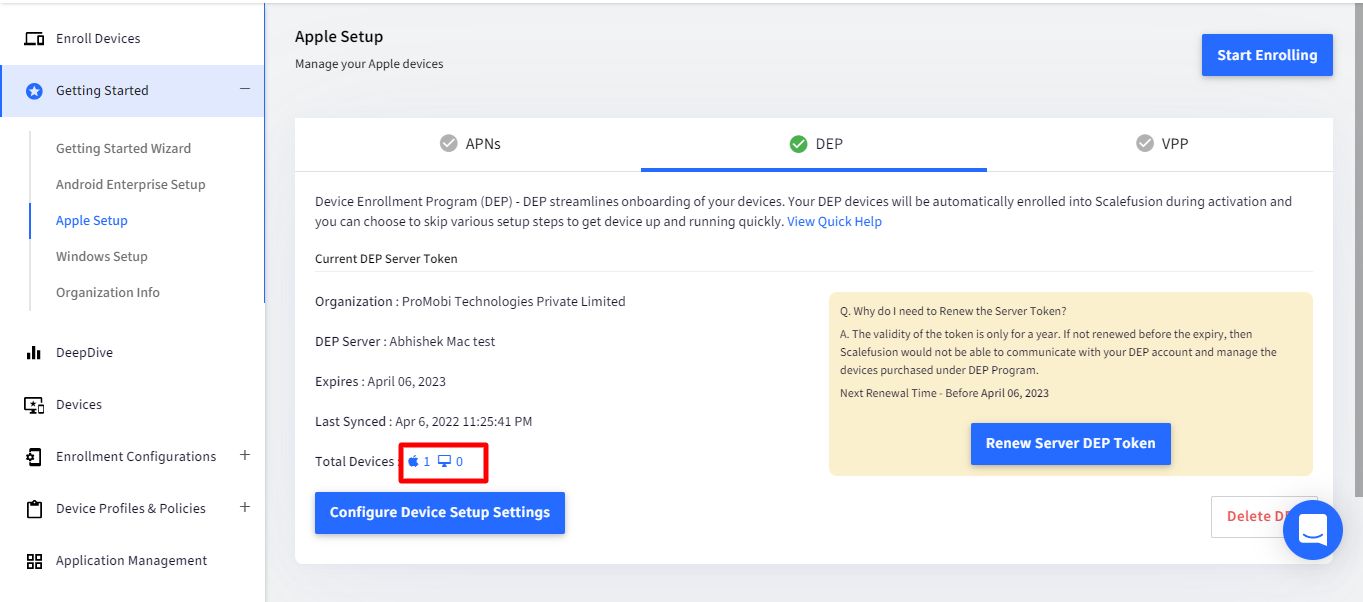Open Application Management in sidebar
Image resolution: width=1363 pixels, height=602 pixels.
click(132, 561)
